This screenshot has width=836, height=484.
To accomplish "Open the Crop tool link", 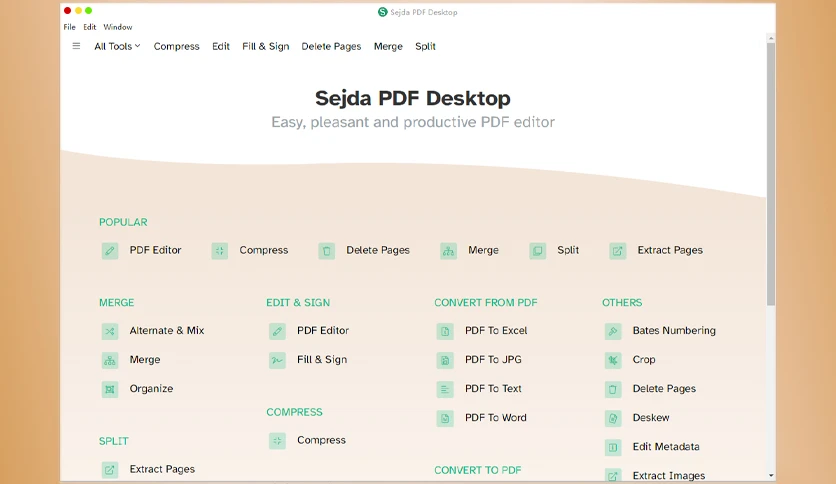I will (644, 359).
